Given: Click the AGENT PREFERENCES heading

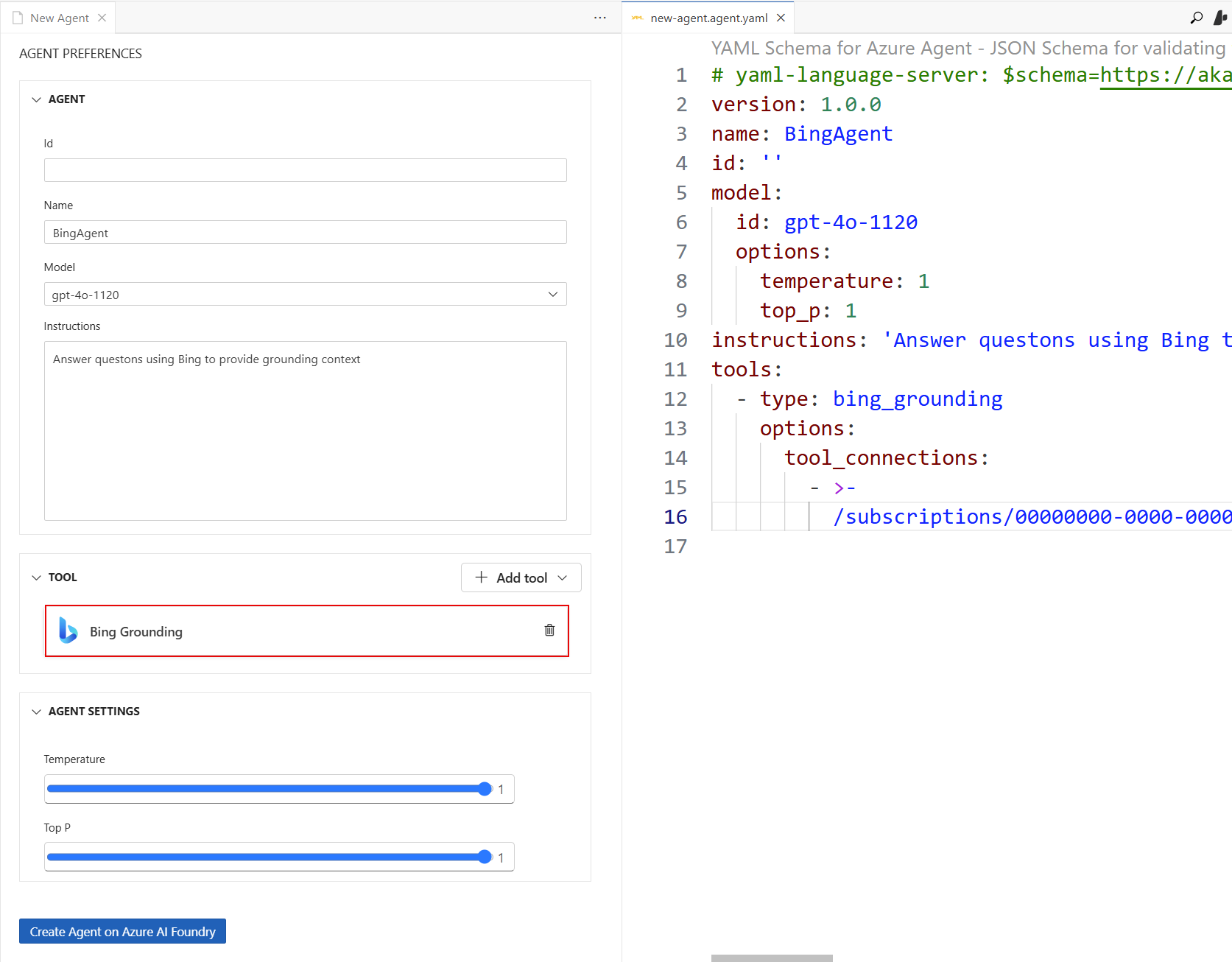Looking at the screenshot, I should tap(80, 54).
